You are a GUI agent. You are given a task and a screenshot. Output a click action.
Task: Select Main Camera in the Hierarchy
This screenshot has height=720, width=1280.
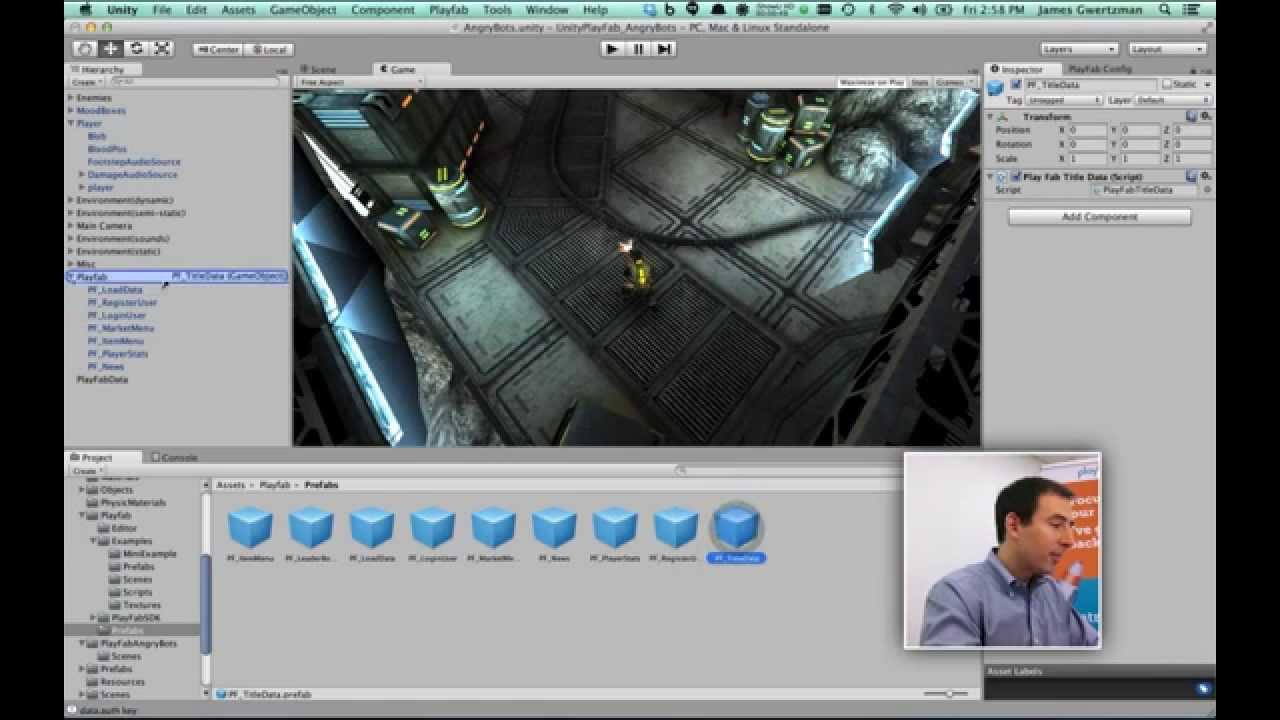[104, 226]
